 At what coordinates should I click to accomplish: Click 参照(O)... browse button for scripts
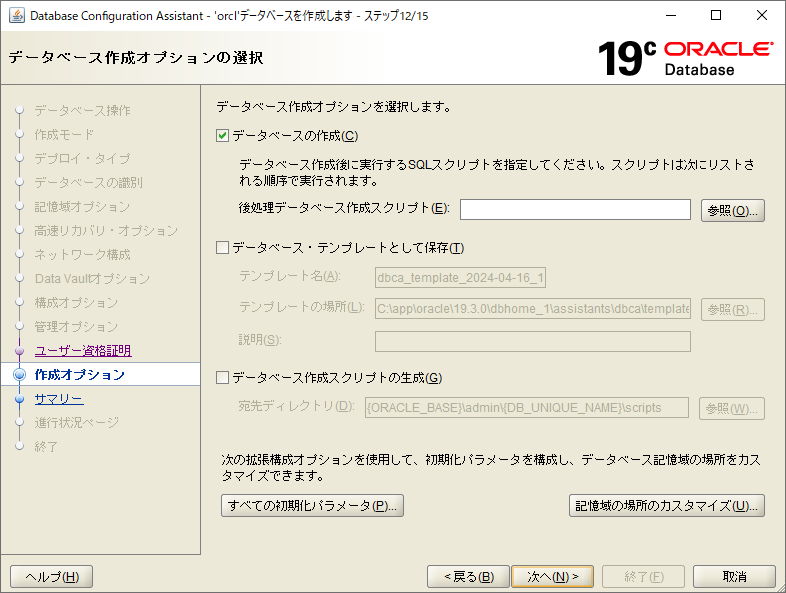tap(732, 210)
